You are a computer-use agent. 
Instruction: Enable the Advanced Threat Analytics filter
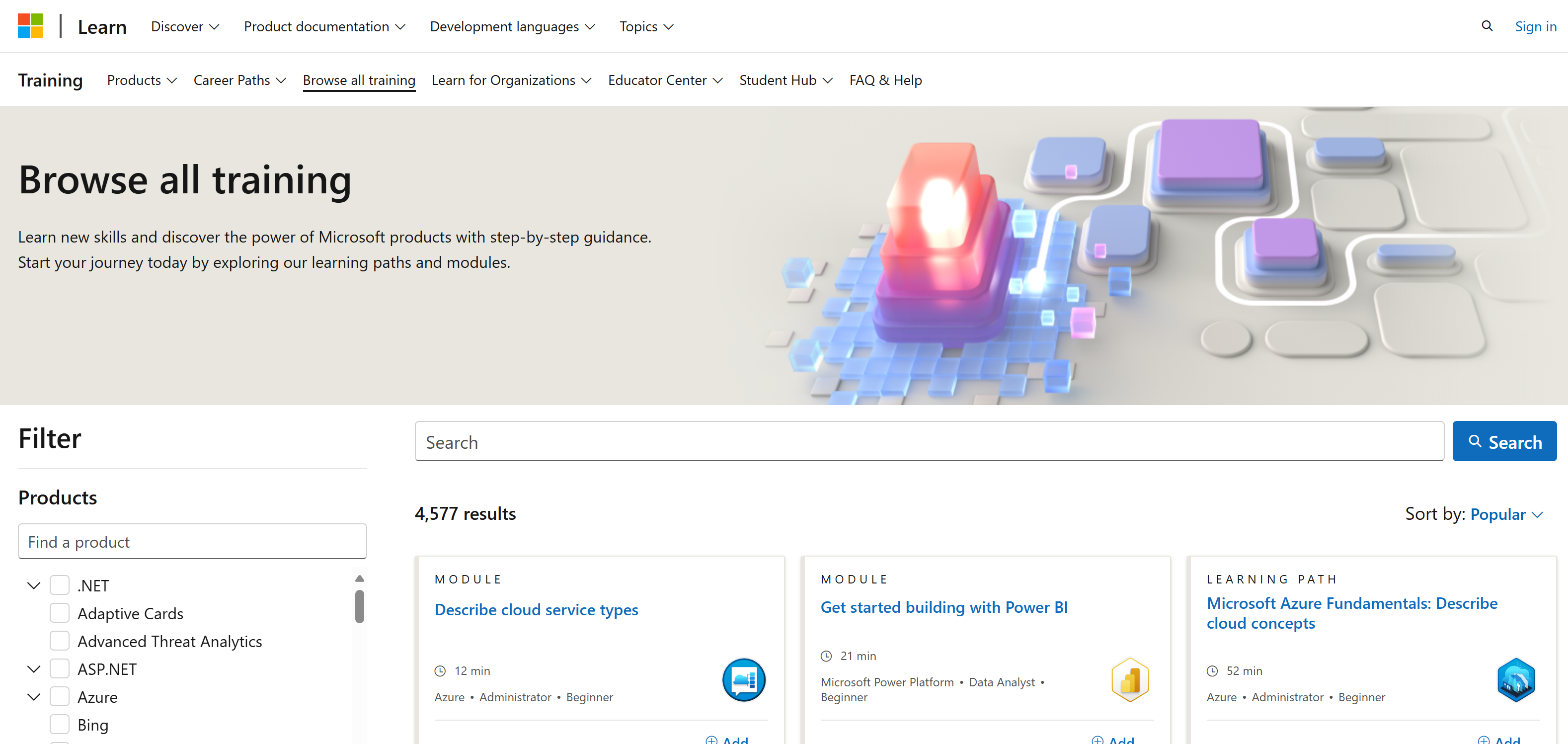click(60, 641)
